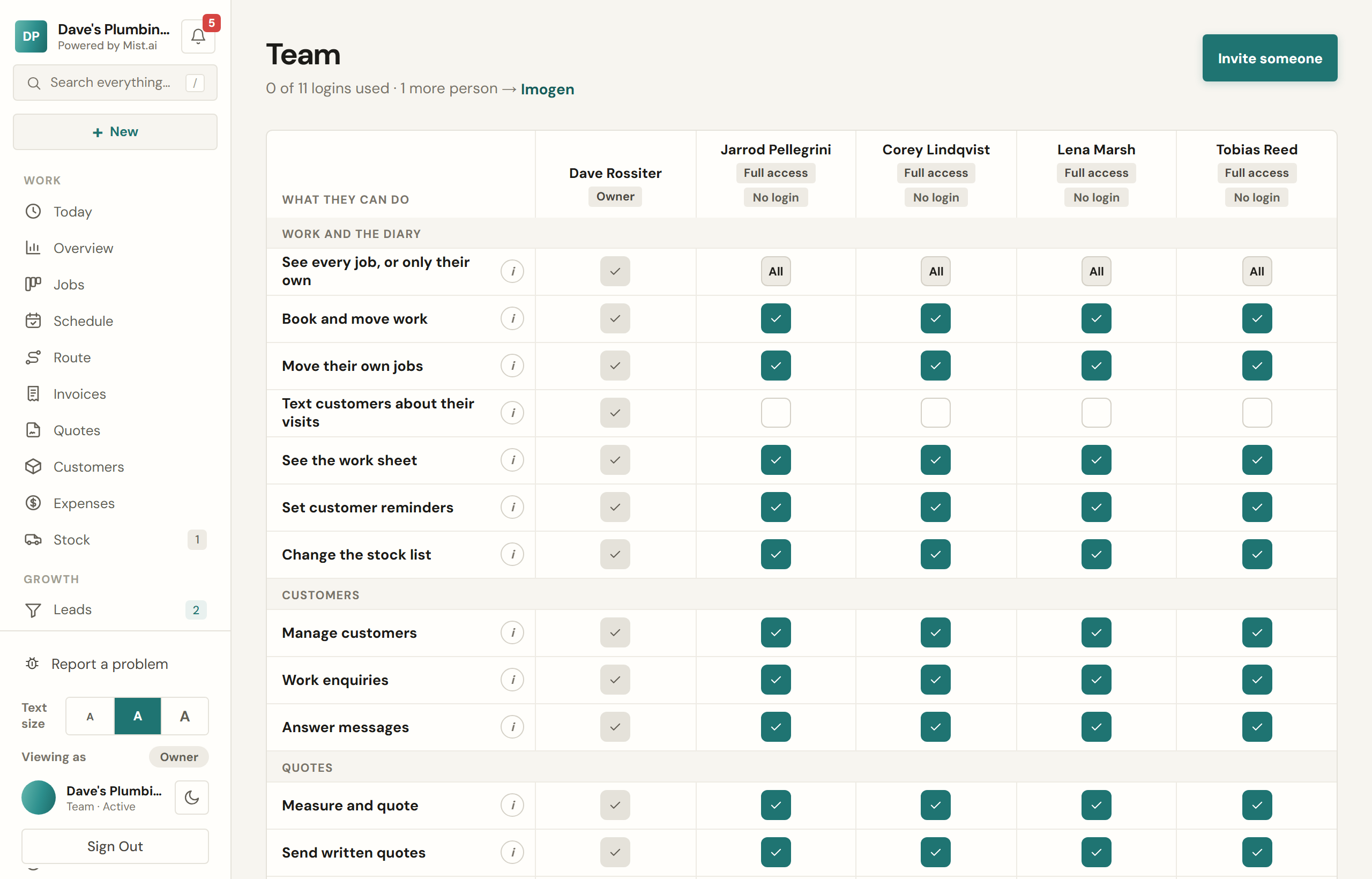This screenshot has height=879, width=1372.
Task: Toggle All job visibility for Lena Marsh
Action: [x=1097, y=271]
